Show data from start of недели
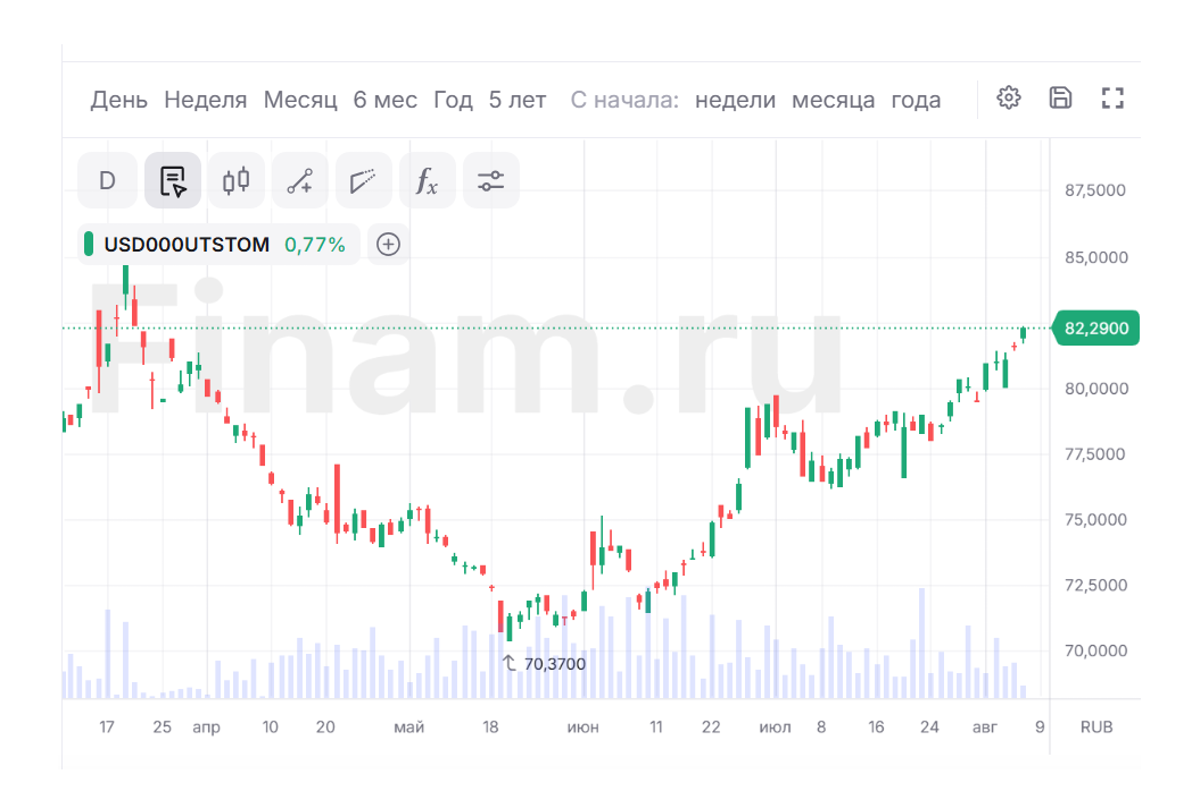The width and height of the screenshot is (1200, 800). pyautogui.click(x=735, y=100)
